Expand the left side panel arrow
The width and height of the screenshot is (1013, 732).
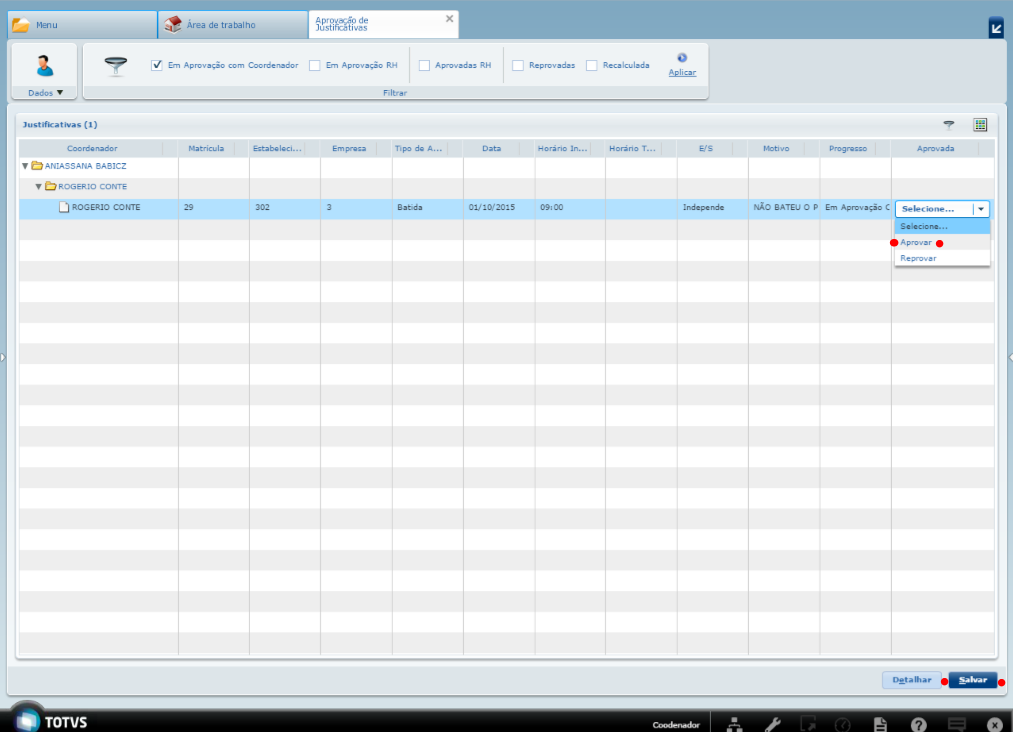[3, 357]
